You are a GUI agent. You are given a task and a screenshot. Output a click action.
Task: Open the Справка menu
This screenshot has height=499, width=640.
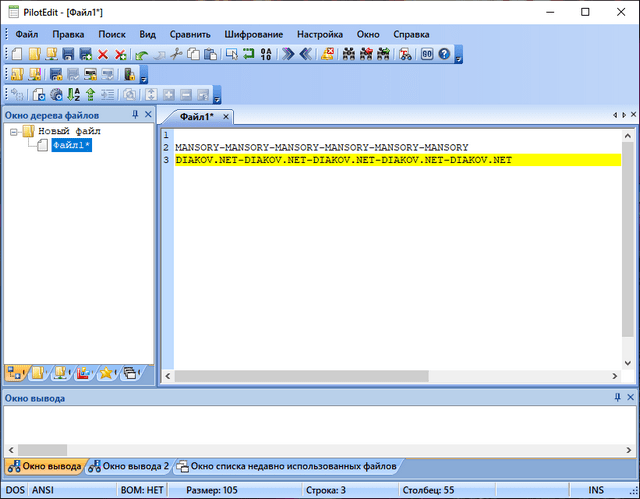(411, 34)
